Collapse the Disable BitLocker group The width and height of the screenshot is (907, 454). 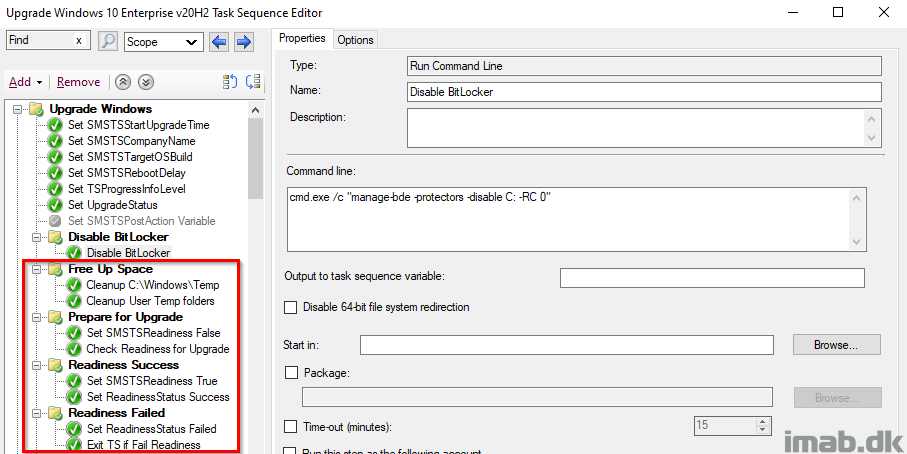pyautogui.click(x=38, y=237)
